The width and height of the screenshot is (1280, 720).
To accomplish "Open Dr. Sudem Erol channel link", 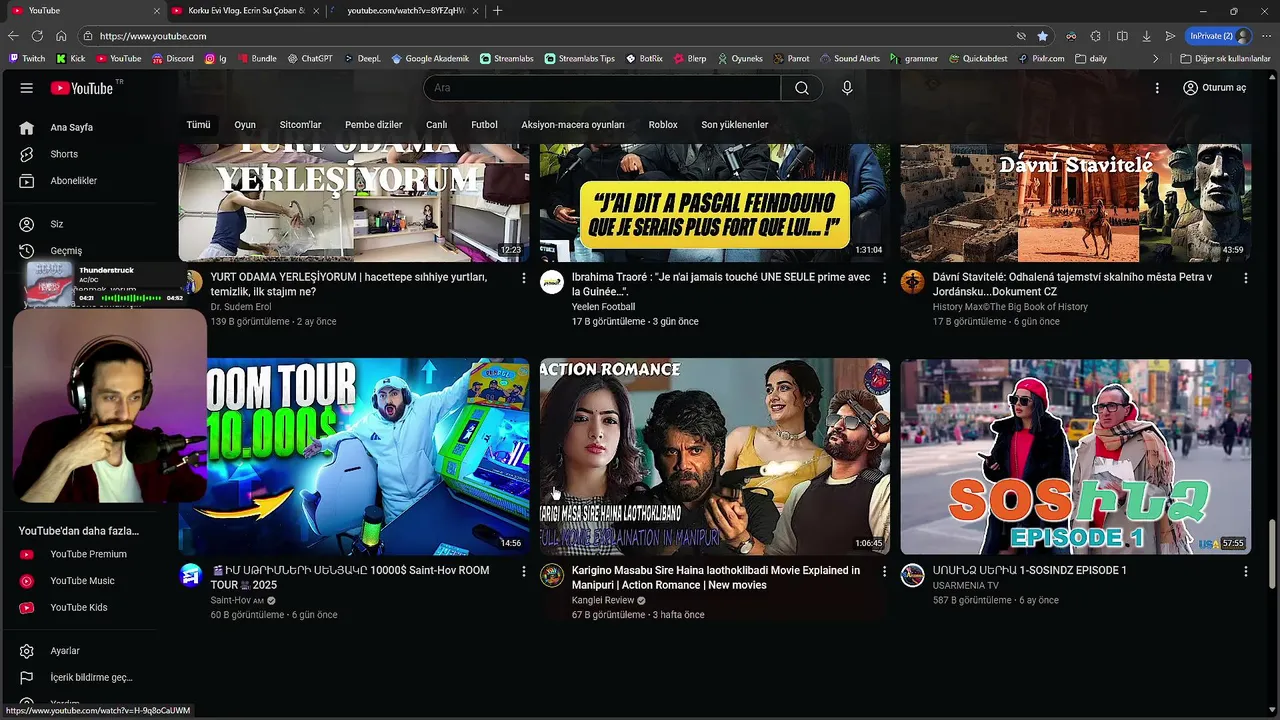I will [x=241, y=307].
